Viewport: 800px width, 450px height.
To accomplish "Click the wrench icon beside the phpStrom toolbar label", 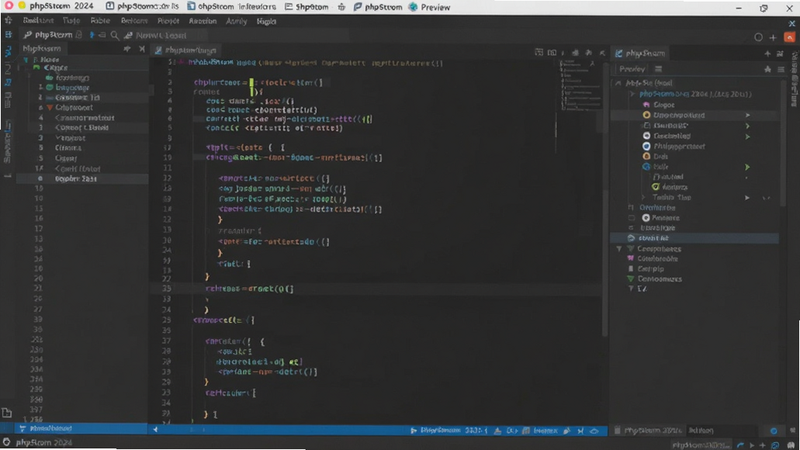I will (x=28, y=35).
